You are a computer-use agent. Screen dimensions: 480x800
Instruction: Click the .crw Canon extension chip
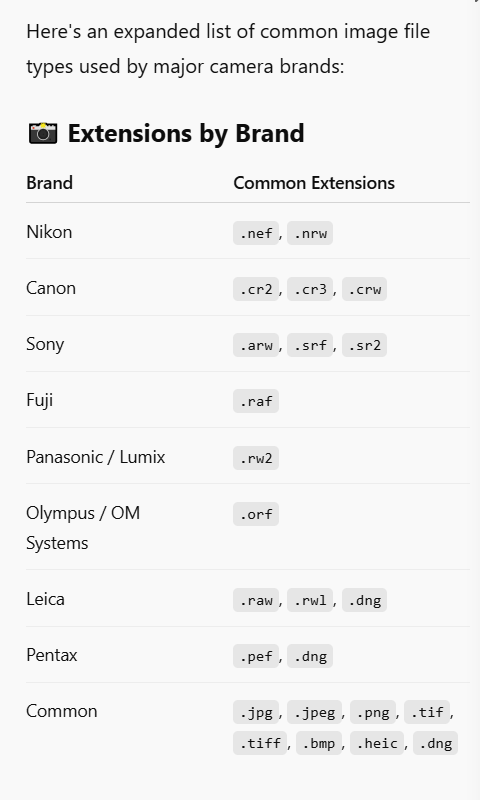coord(364,289)
